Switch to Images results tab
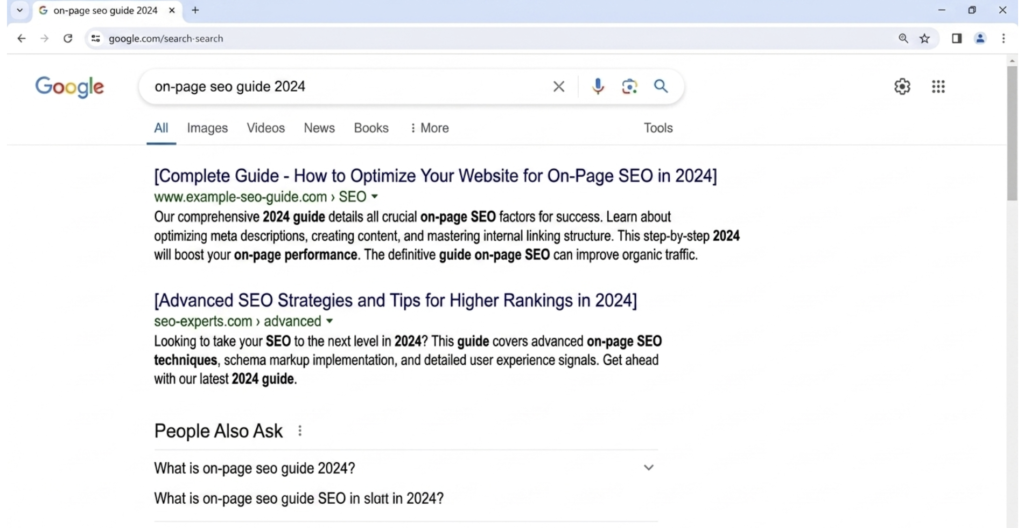The image size is (1024, 528). tap(207, 128)
